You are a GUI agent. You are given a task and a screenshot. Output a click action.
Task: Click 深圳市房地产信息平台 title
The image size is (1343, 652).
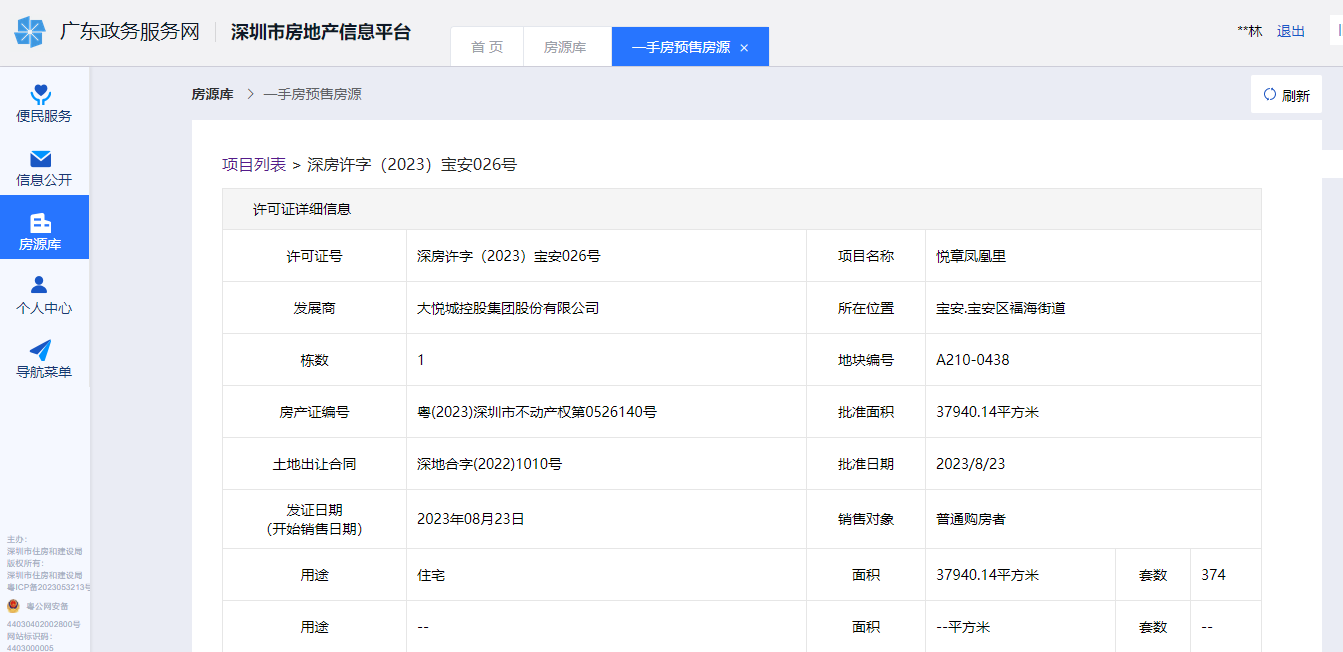coord(321,32)
